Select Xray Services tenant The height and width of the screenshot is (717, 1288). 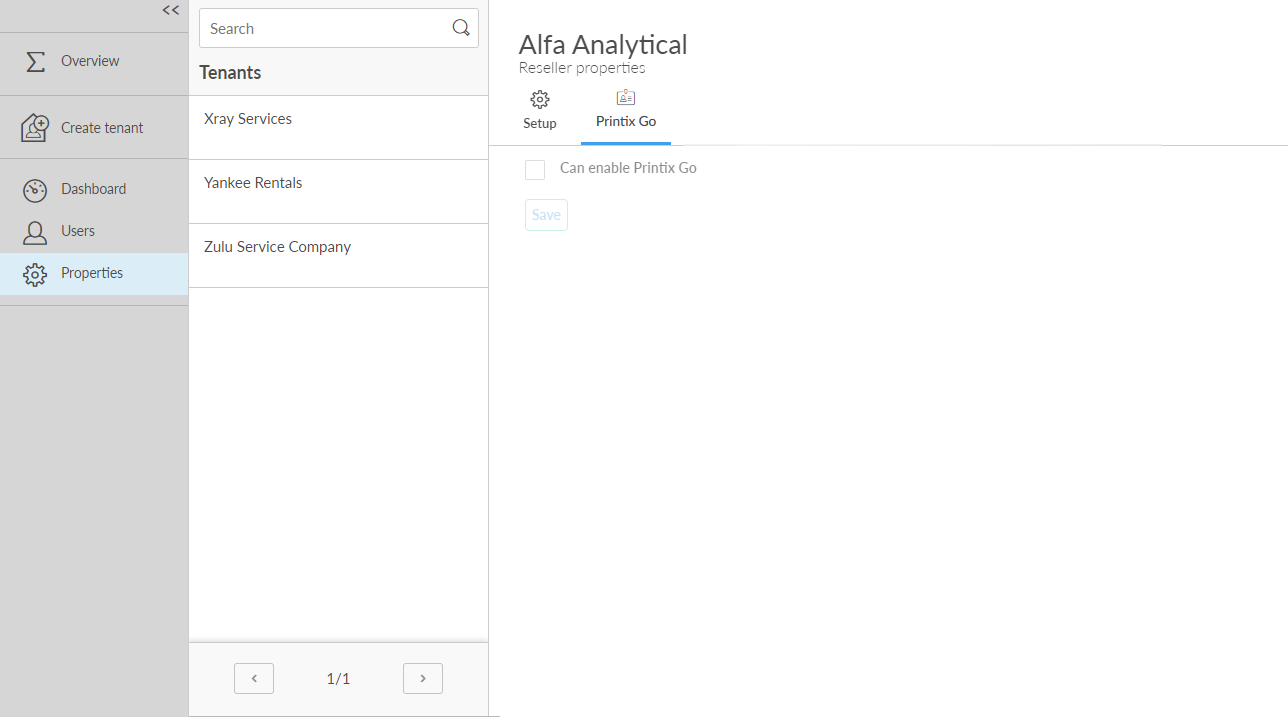(x=248, y=119)
